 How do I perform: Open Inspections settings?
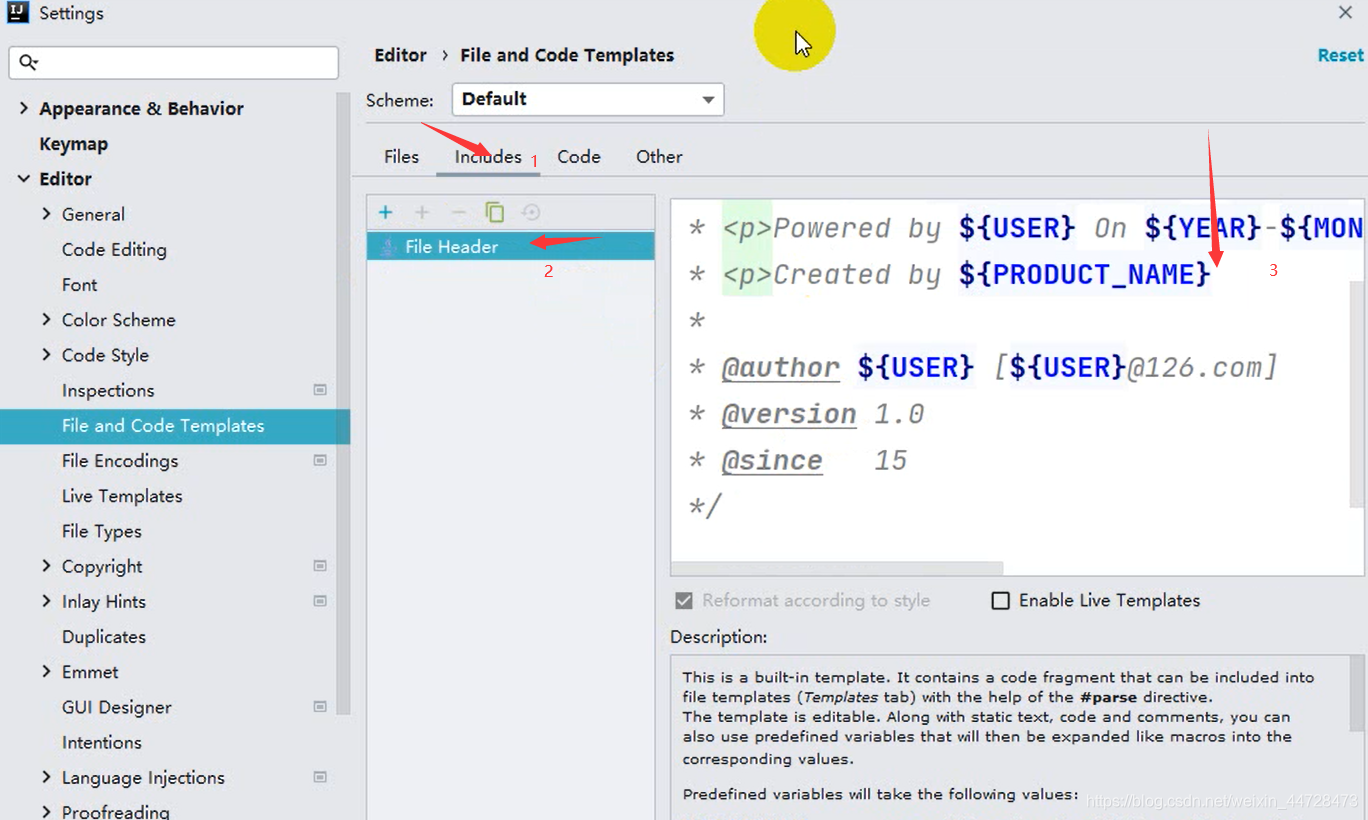[108, 390]
